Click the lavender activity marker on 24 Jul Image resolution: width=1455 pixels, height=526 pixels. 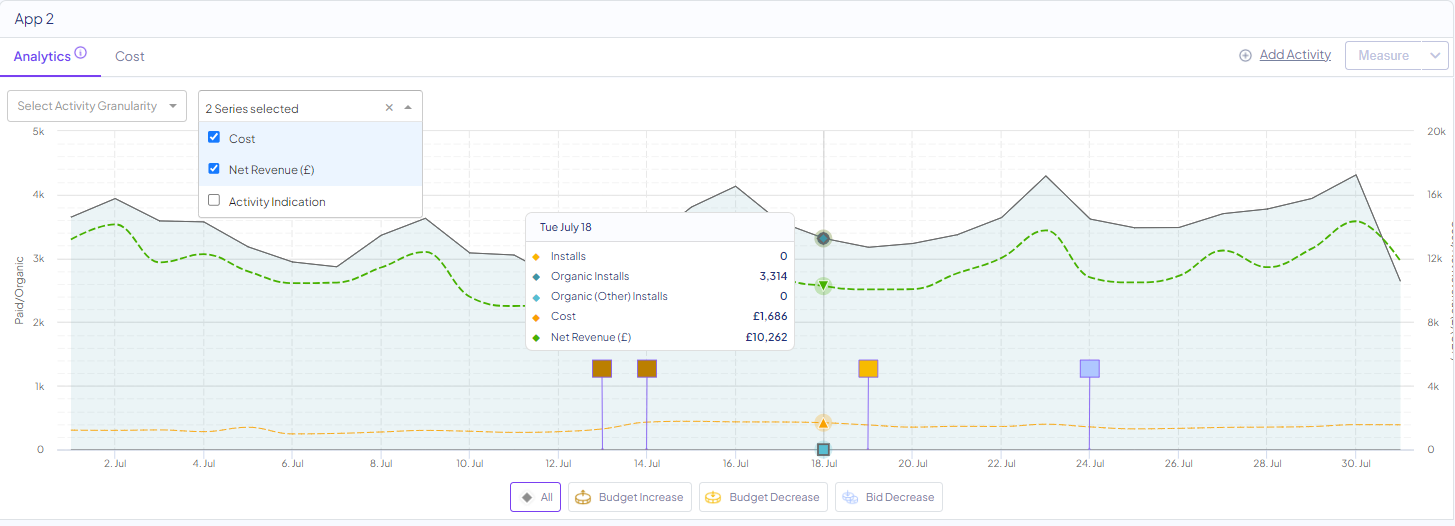pyautogui.click(x=1090, y=369)
